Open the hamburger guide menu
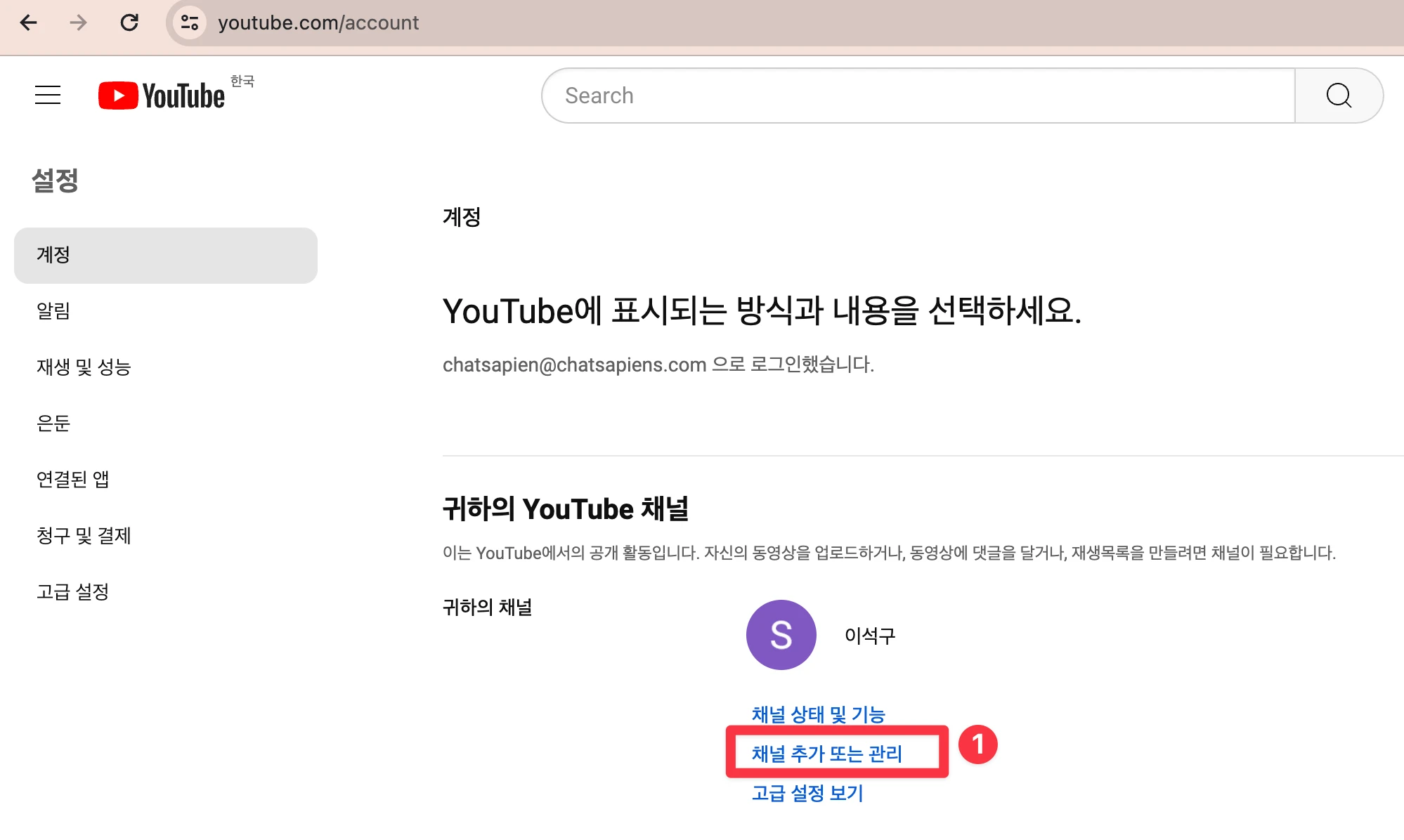Image resolution: width=1404 pixels, height=840 pixels. pos(48,95)
